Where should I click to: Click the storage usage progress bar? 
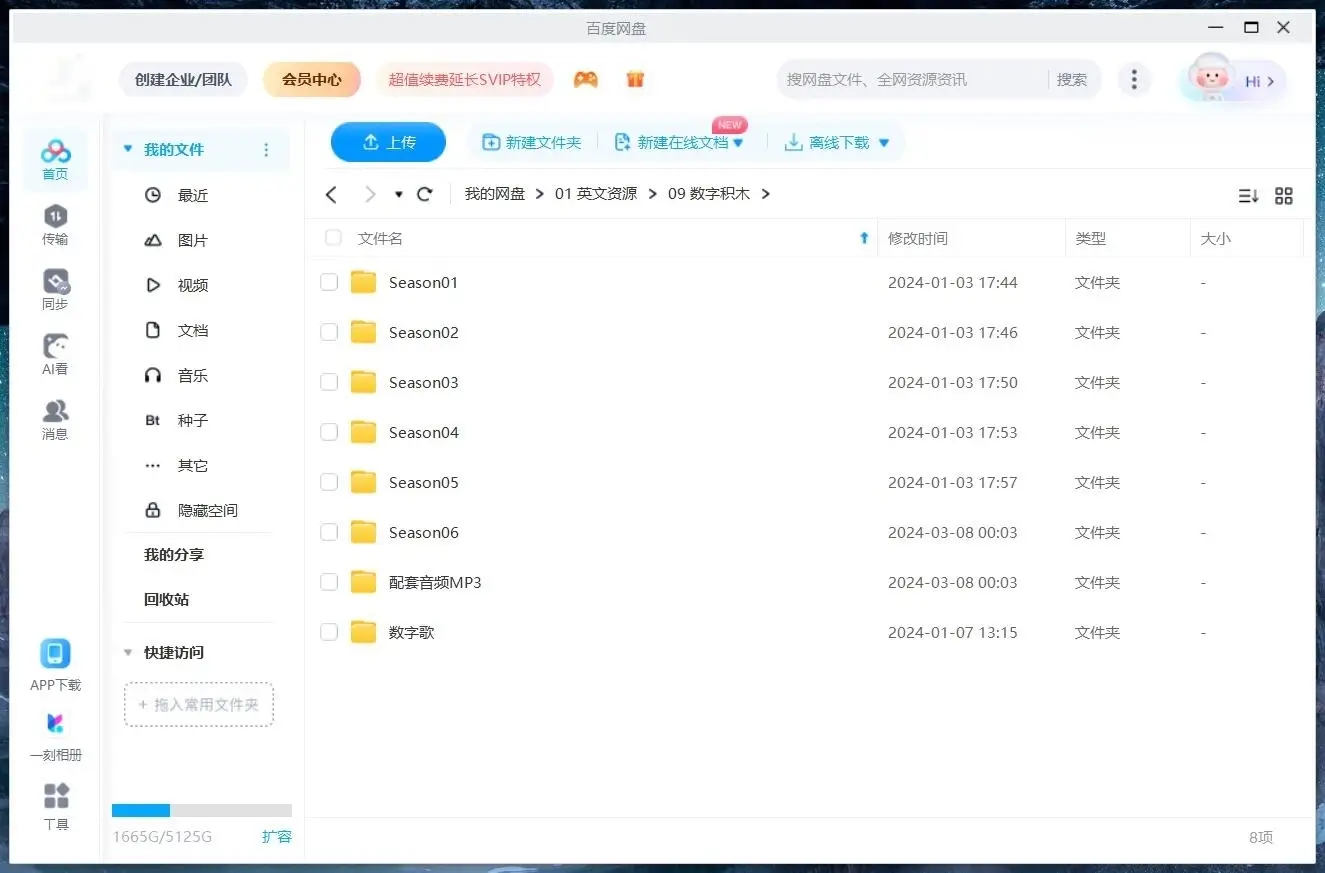click(201, 811)
